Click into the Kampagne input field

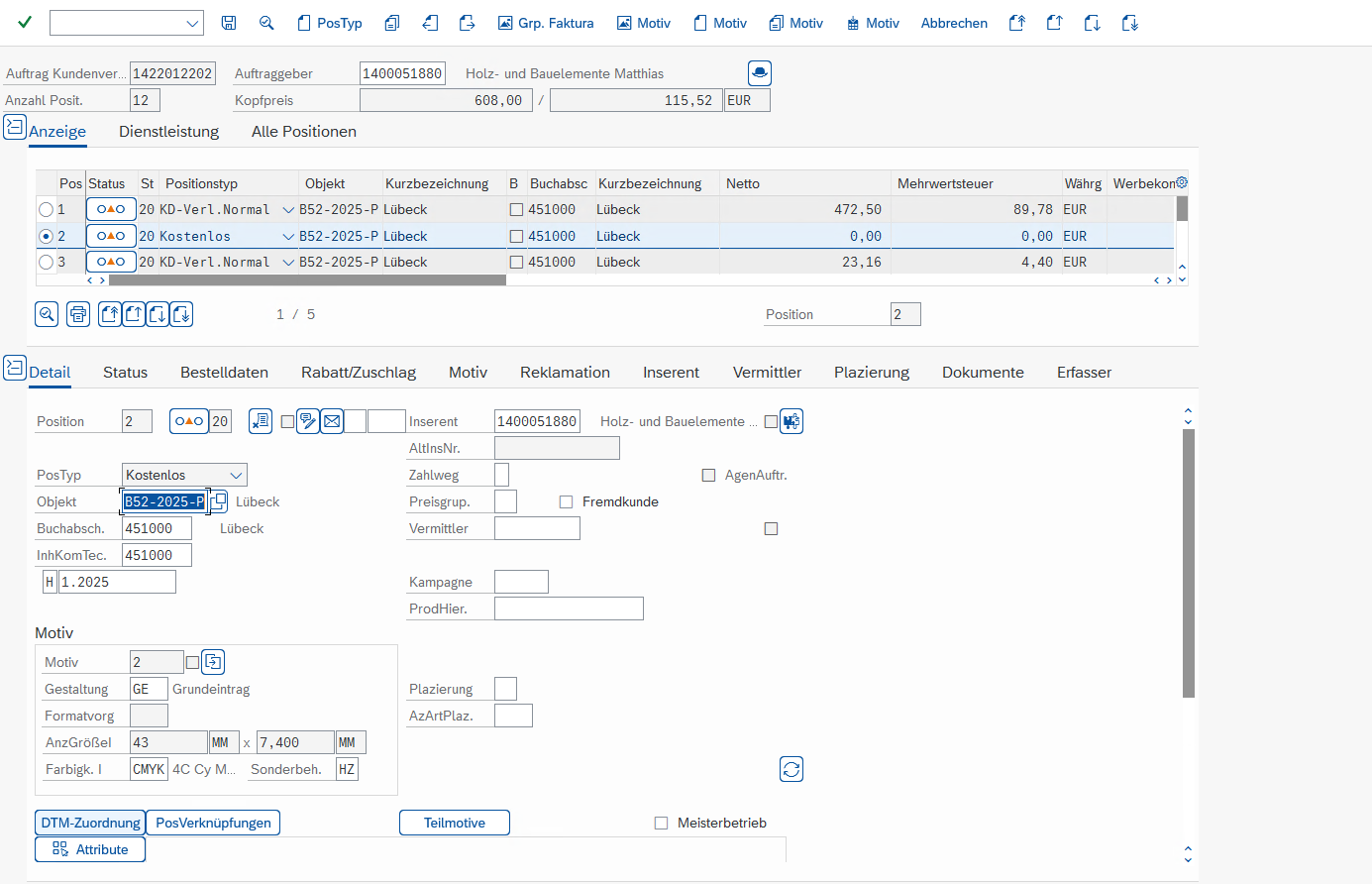point(521,582)
